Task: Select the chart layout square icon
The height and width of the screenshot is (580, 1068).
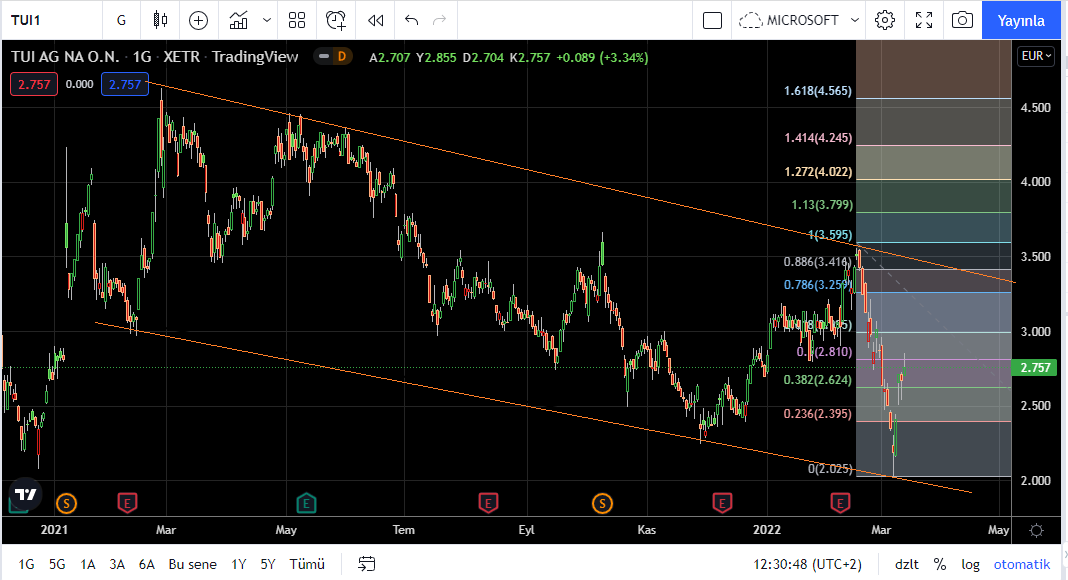Action: (x=712, y=20)
